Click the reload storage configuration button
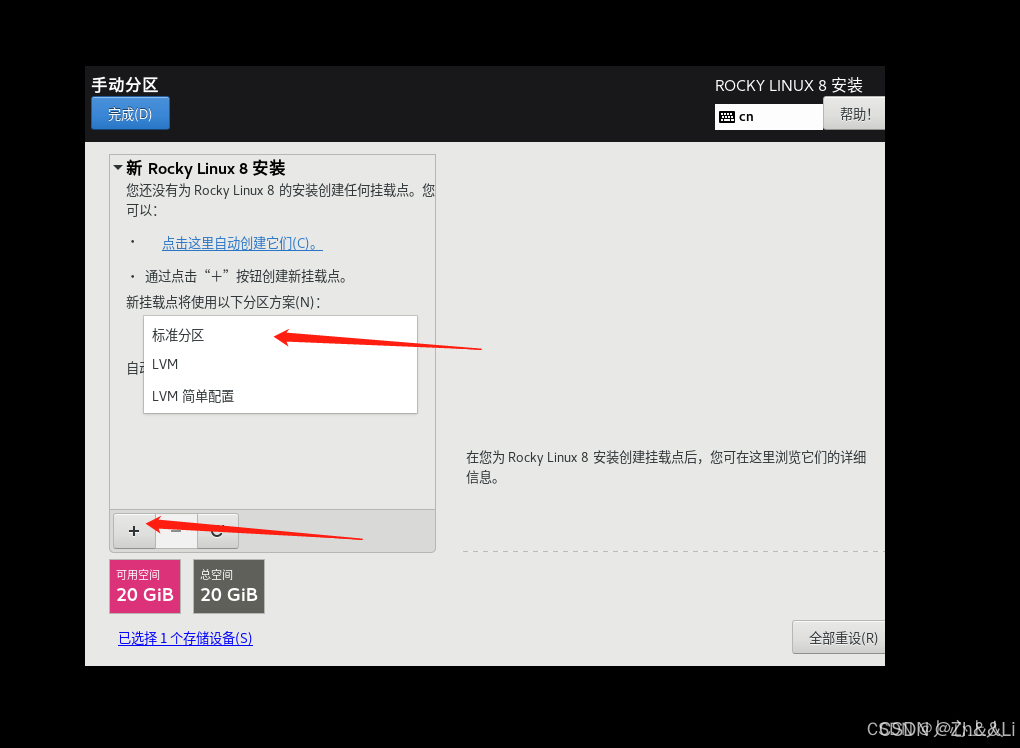1020x748 pixels. (x=218, y=531)
